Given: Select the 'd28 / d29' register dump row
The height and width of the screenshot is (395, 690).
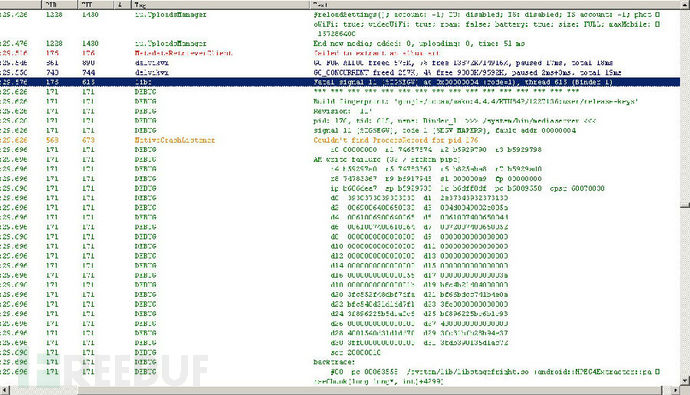Looking at the screenshot, I should coord(340,333).
